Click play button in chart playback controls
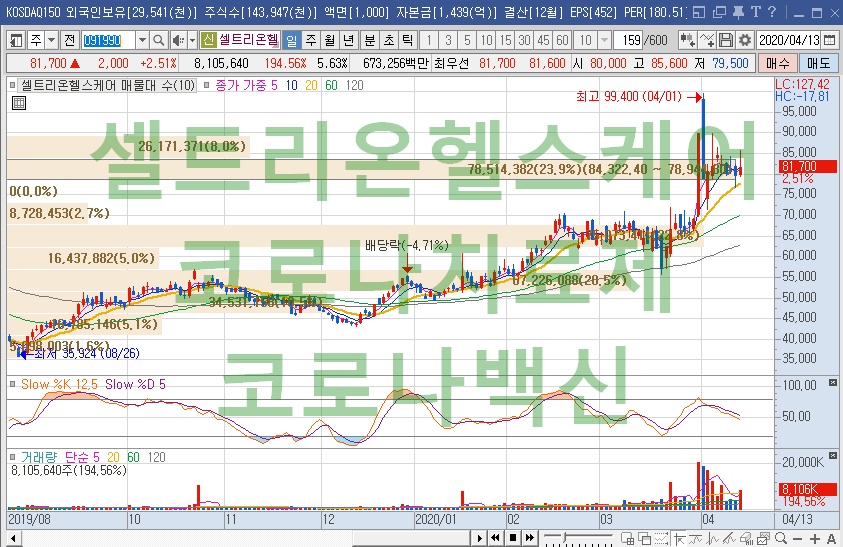Screen dimensions: 843x547 click(x=479, y=538)
